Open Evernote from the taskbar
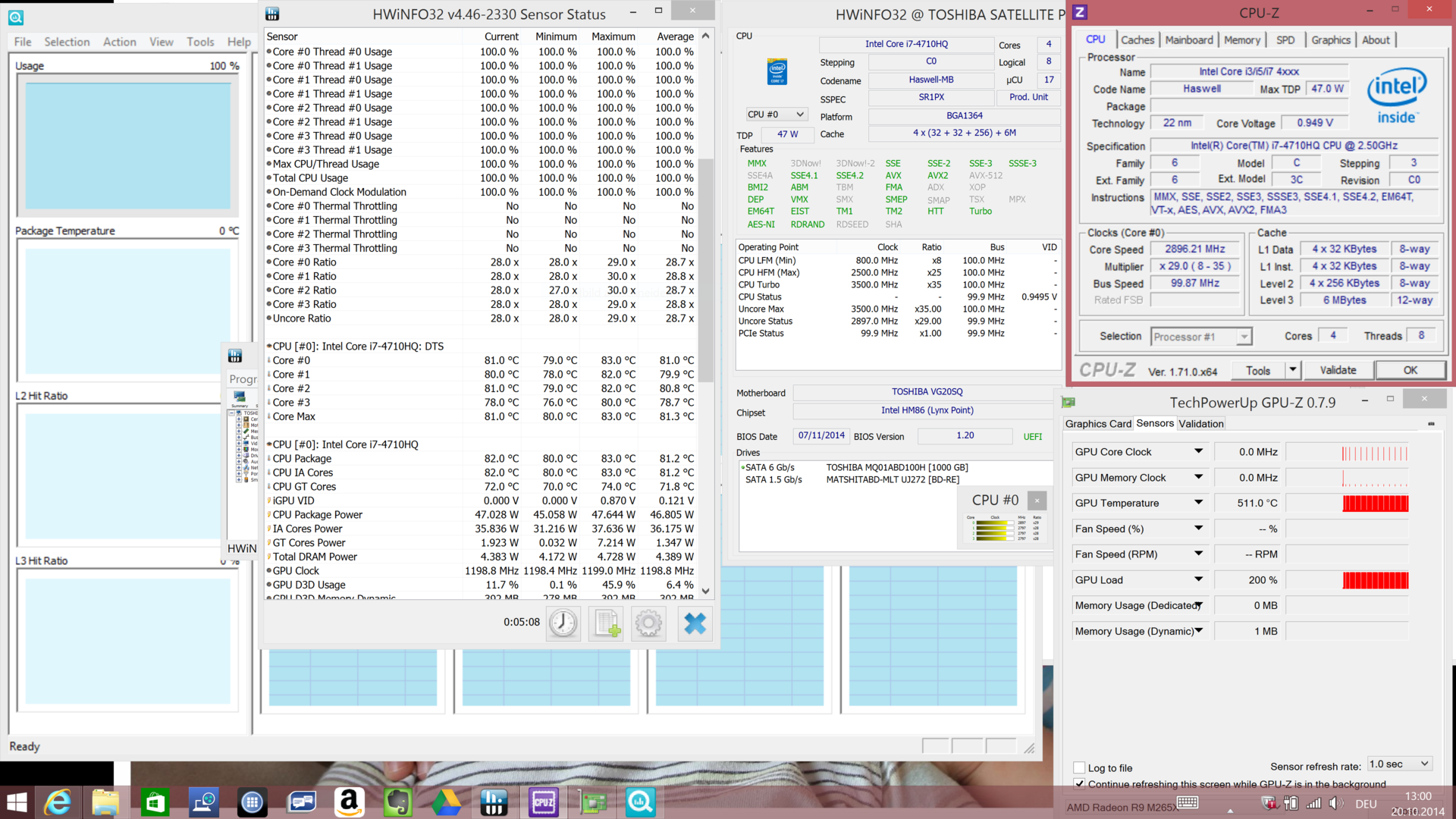Screen dimensions: 1456x819 398,802
